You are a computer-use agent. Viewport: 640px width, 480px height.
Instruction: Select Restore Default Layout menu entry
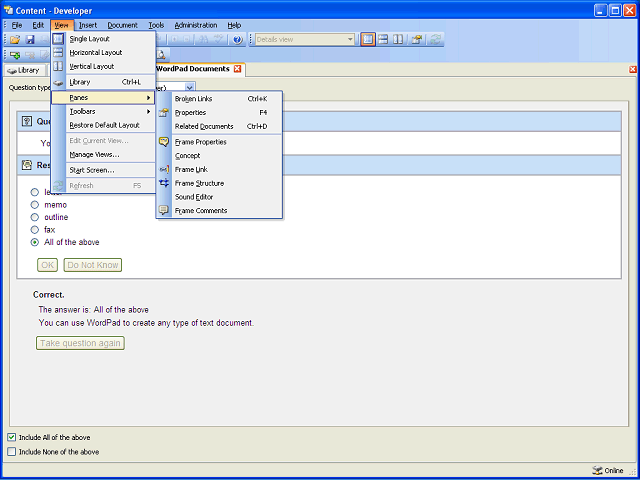(103, 125)
